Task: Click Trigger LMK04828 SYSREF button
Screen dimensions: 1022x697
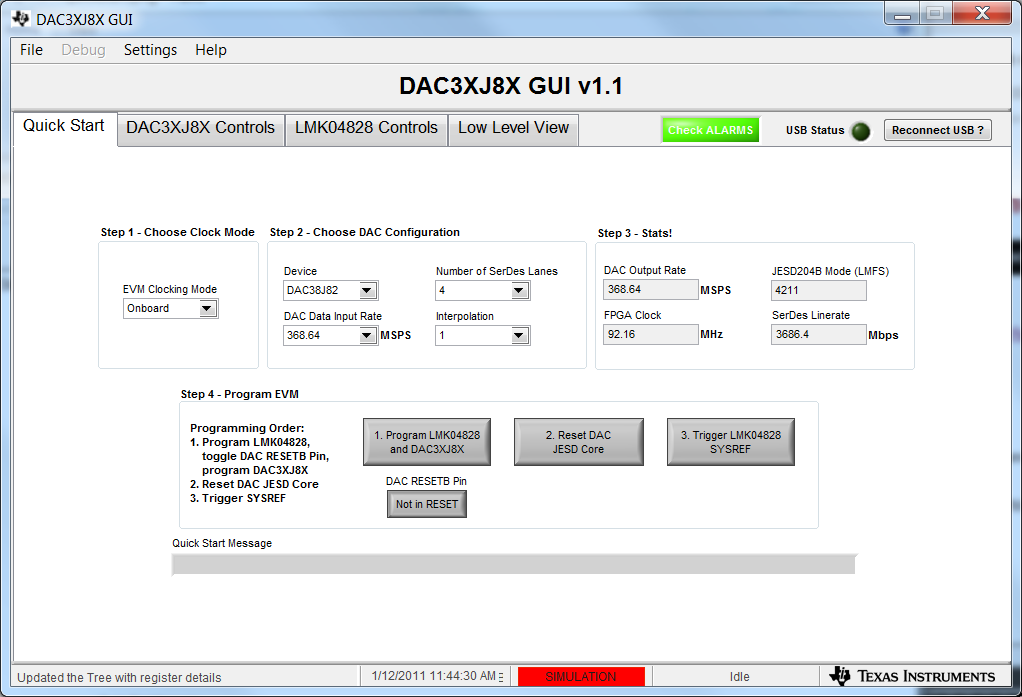Action: point(731,442)
